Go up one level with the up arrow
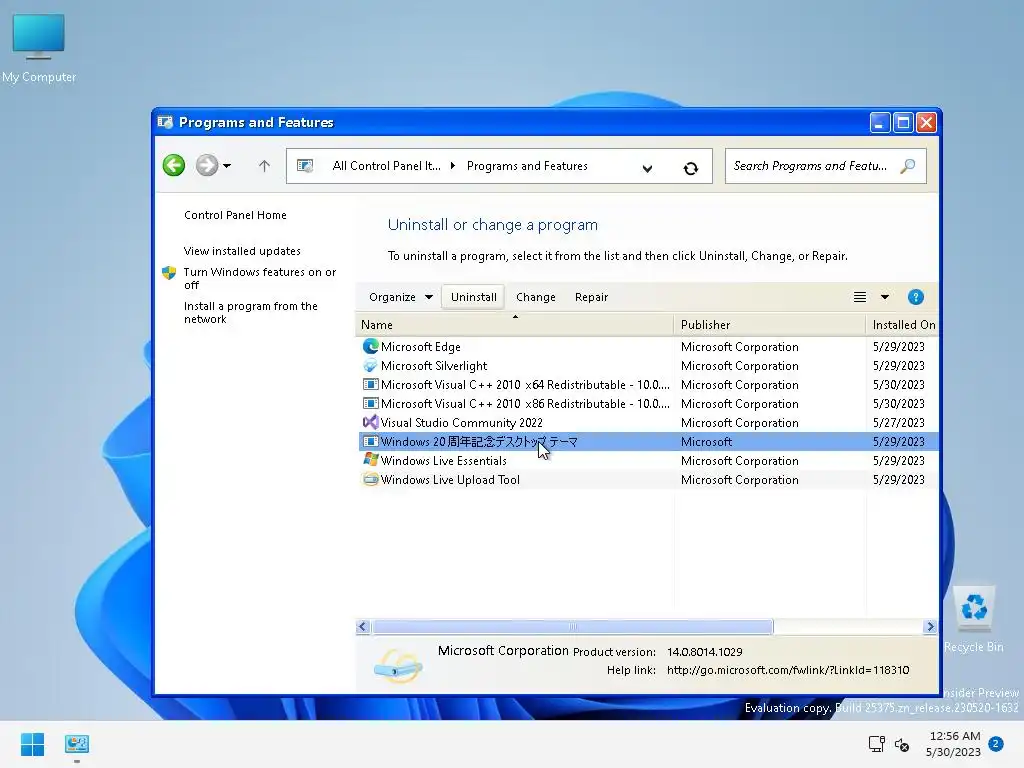Image resolution: width=1024 pixels, height=768 pixels. click(x=264, y=166)
